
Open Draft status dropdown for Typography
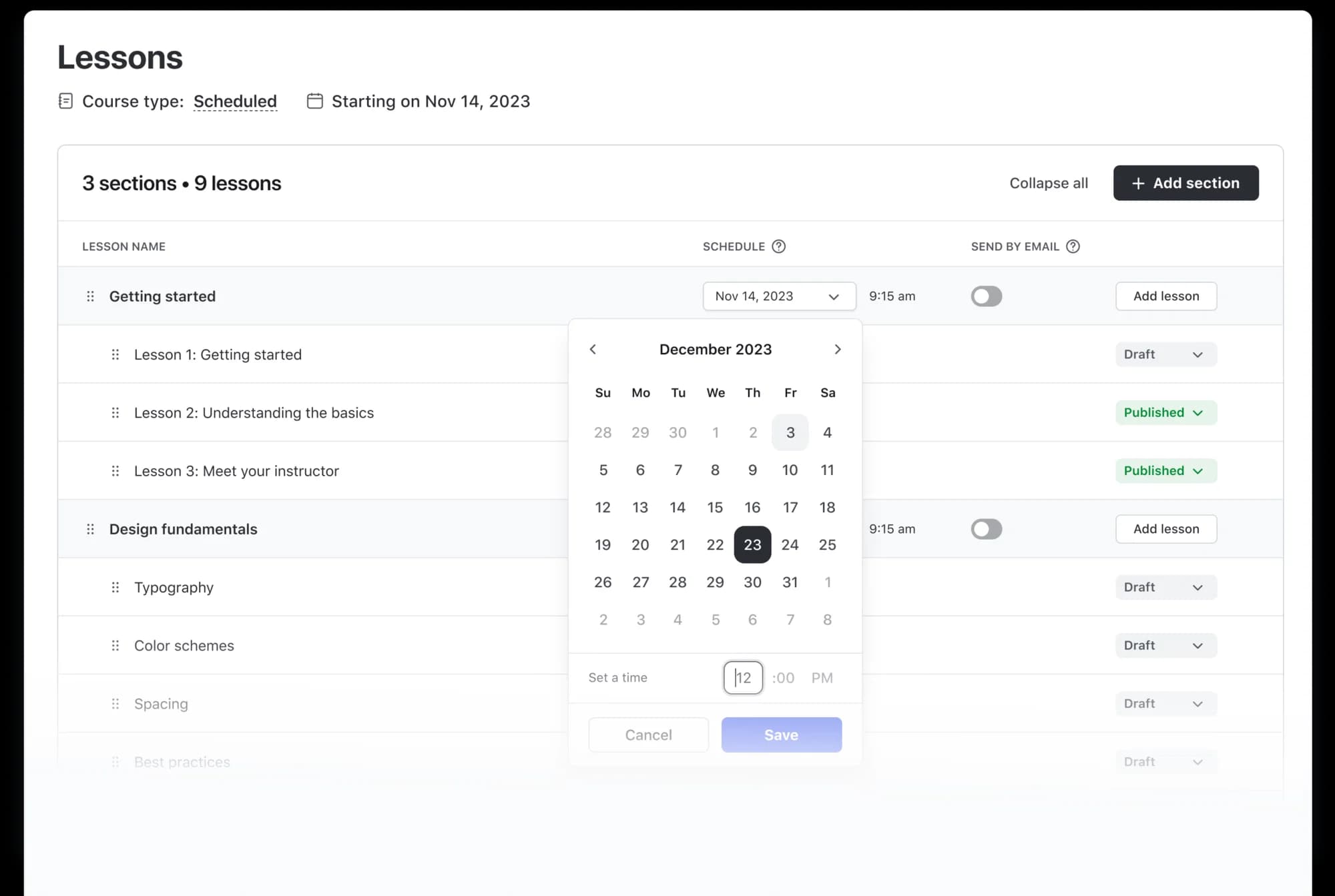coord(1165,587)
